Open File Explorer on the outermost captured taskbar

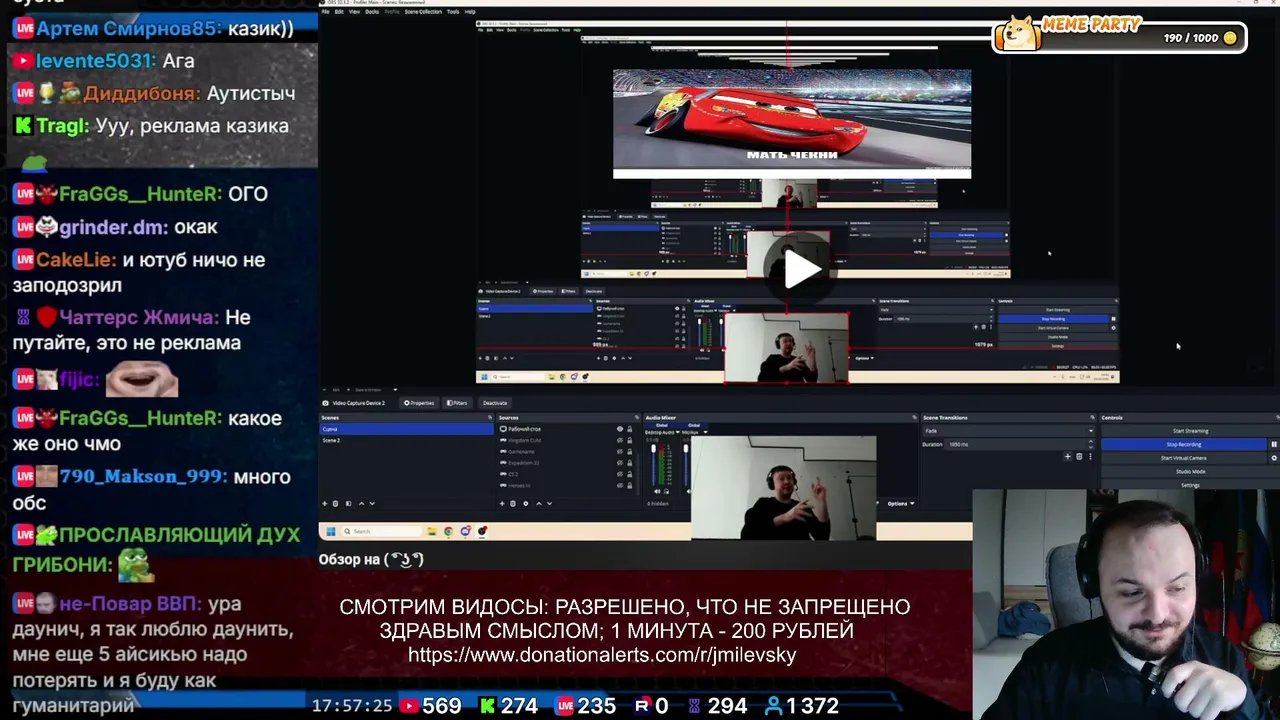[x=431, y=531]
